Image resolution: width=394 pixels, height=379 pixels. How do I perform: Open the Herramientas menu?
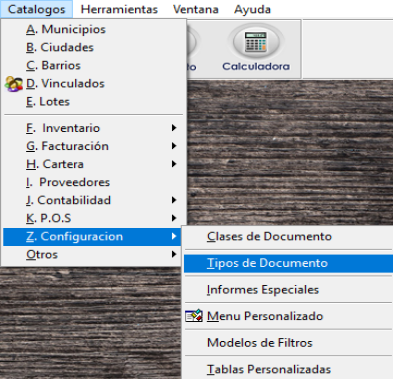coord(119,9)
